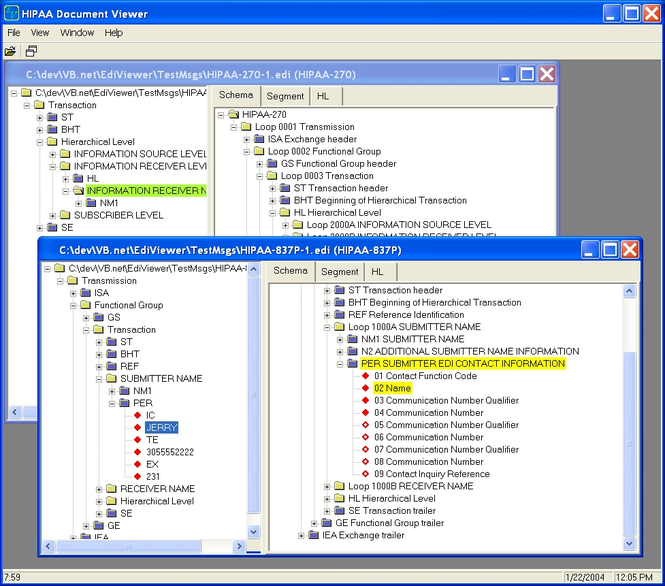Click schema pane scroll-down arrow in 837P window
This screenshot has height=586, width=665.
[629, 543]
